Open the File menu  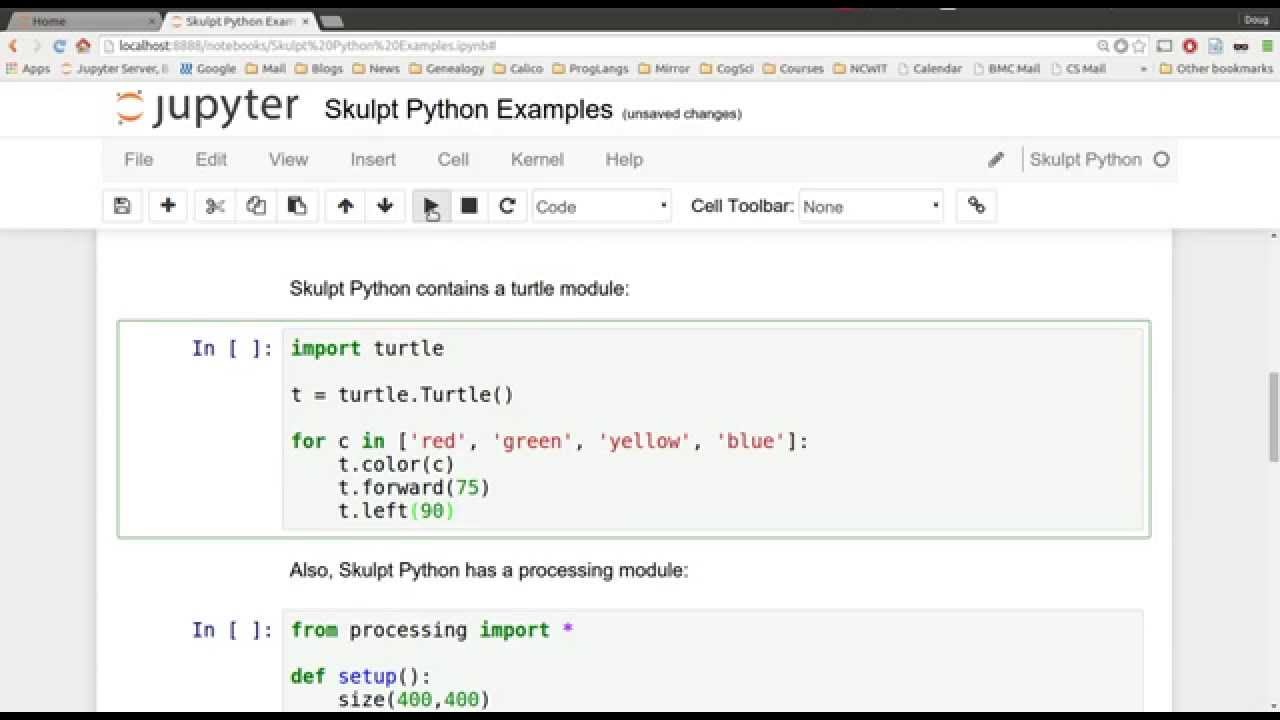coord(138,160)
